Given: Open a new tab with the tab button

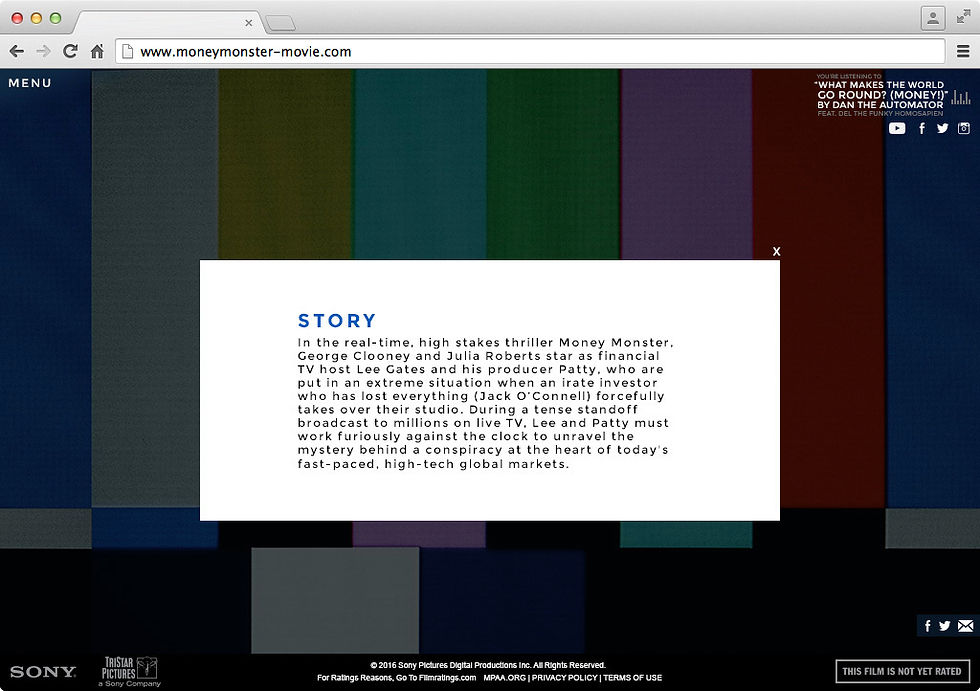Looking at the screenshot, I should 281,23.
